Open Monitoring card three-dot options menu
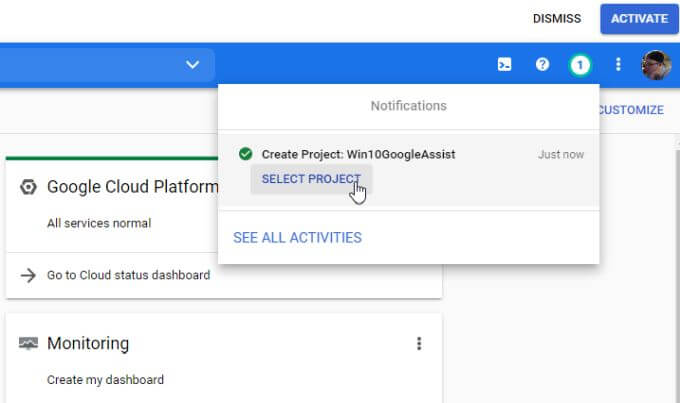 (x=419, y=343)
